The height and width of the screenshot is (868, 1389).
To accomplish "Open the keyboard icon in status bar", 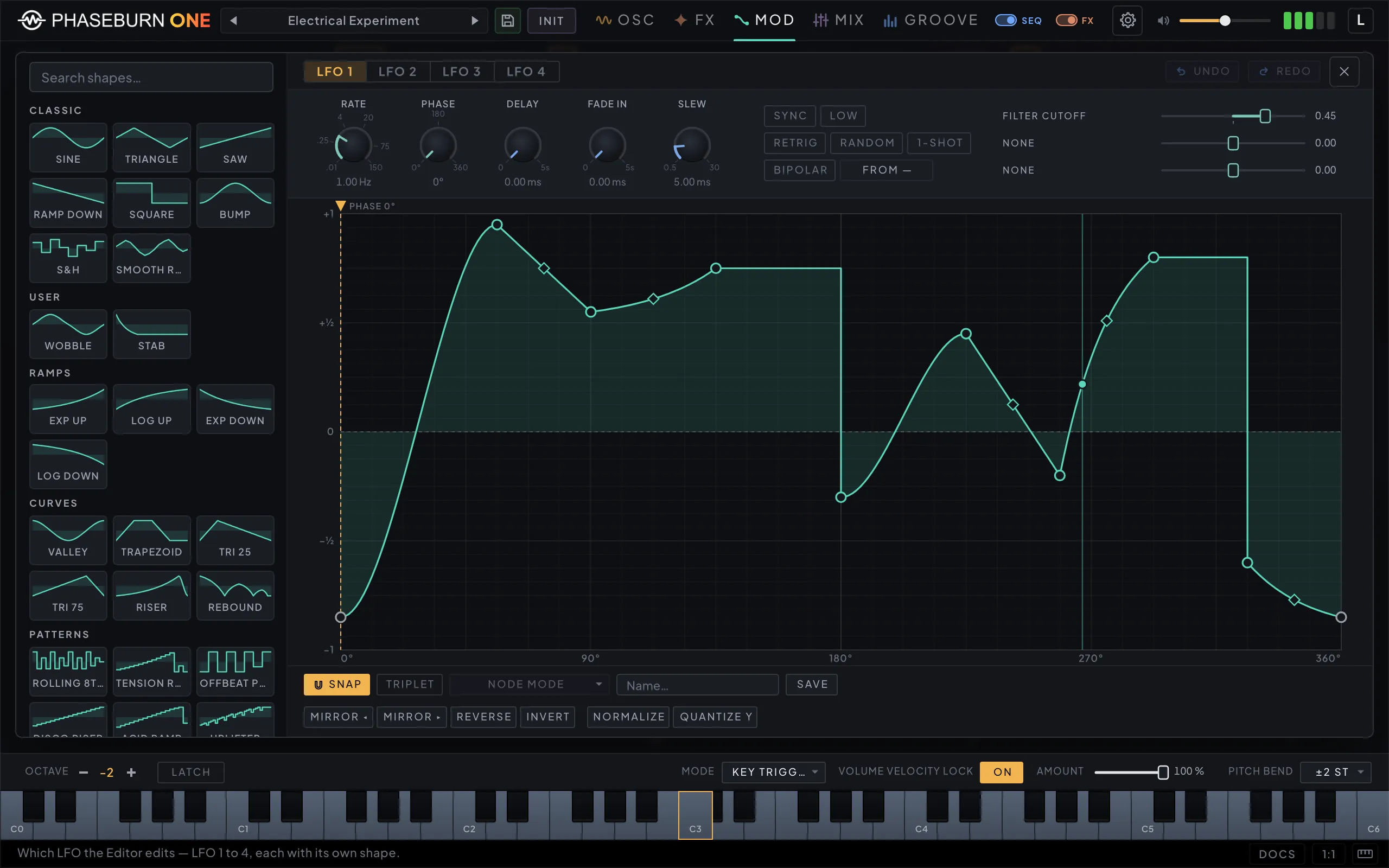I will pyautogui.click(x=1365, y=854).
